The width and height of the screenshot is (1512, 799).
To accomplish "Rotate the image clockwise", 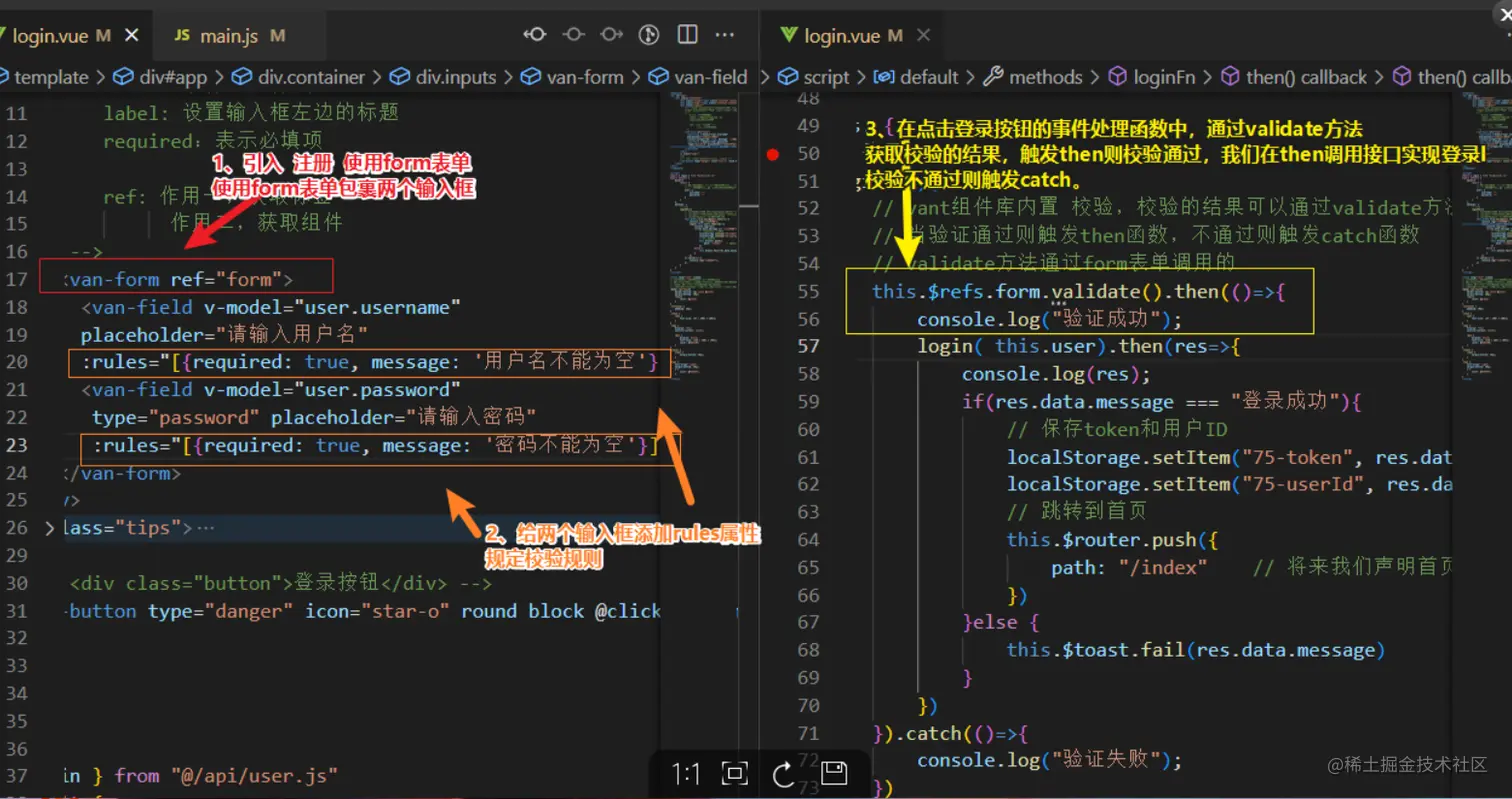I will pyautogui.click(x=784, y=773).
